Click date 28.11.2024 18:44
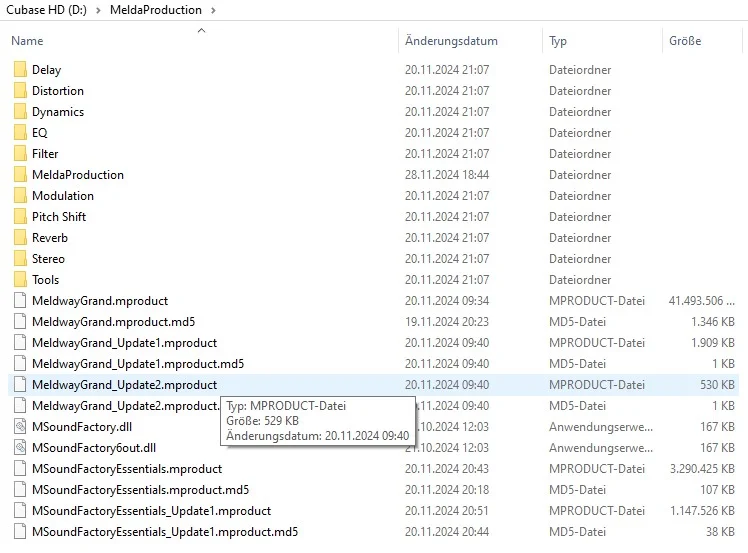 (447, 175)
